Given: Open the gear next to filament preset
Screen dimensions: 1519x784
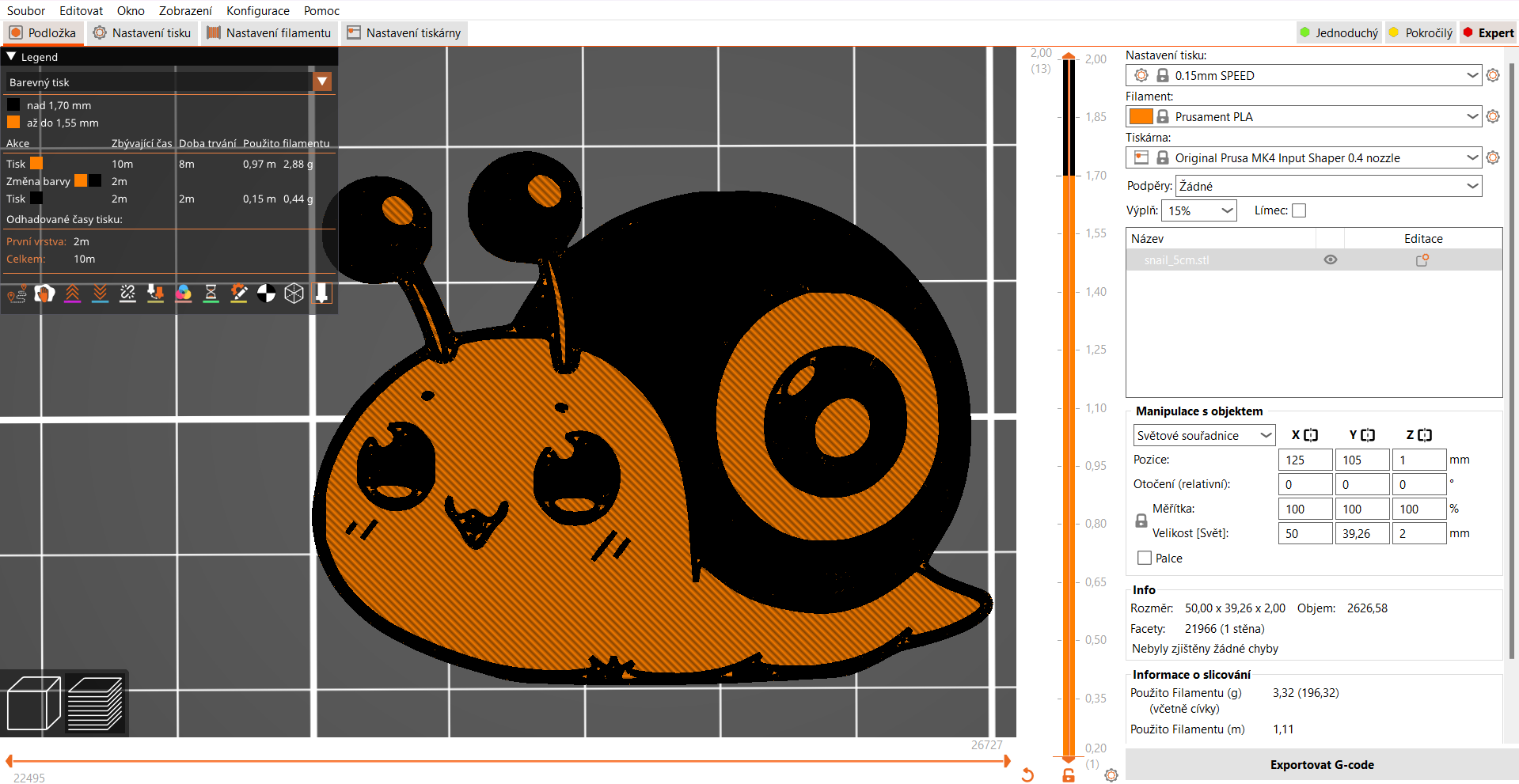Looking at the screenshot, I should 1493,116.
